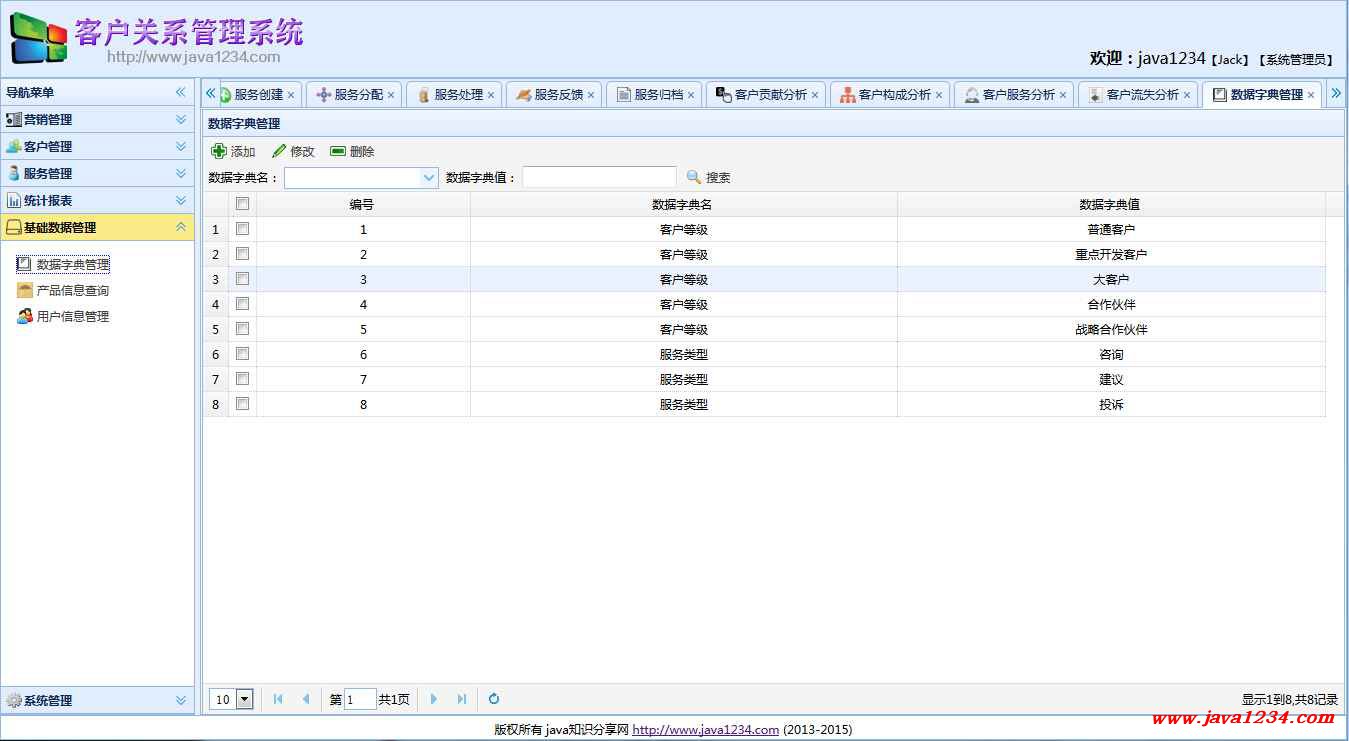Click the 数据字典值 search input field

coord(599,177)
